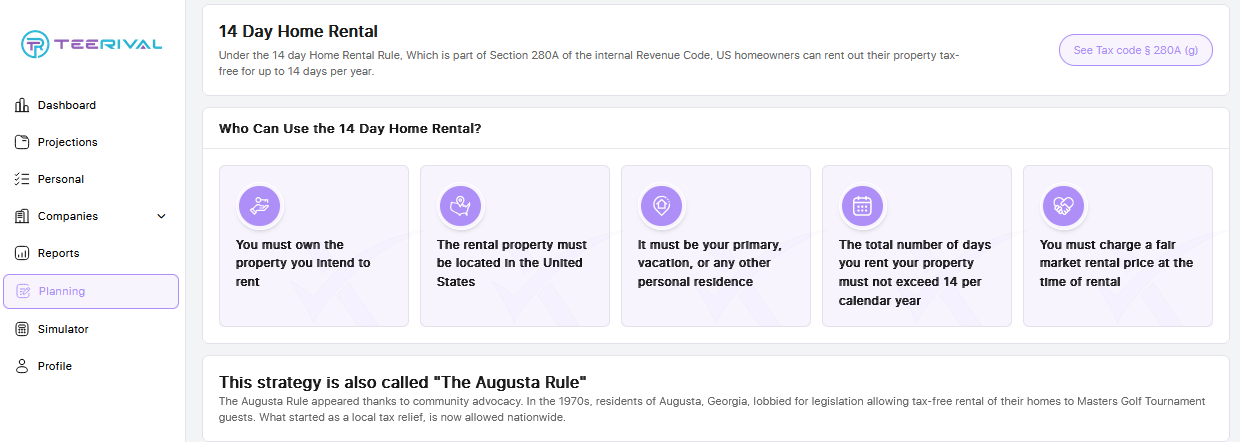
Task: Open See Tax code § 280A (g)
Action: (1136, 50)
